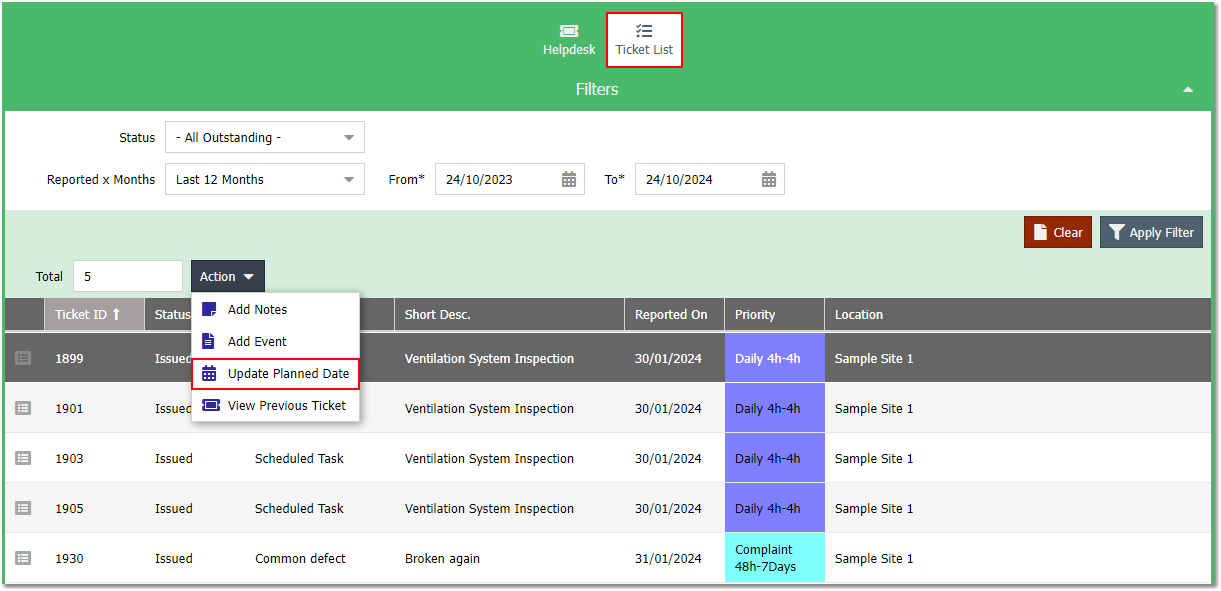Open the Reported x Months dropdown
1221x591 pixels.
pyautogui.click(x=265, y=179)
